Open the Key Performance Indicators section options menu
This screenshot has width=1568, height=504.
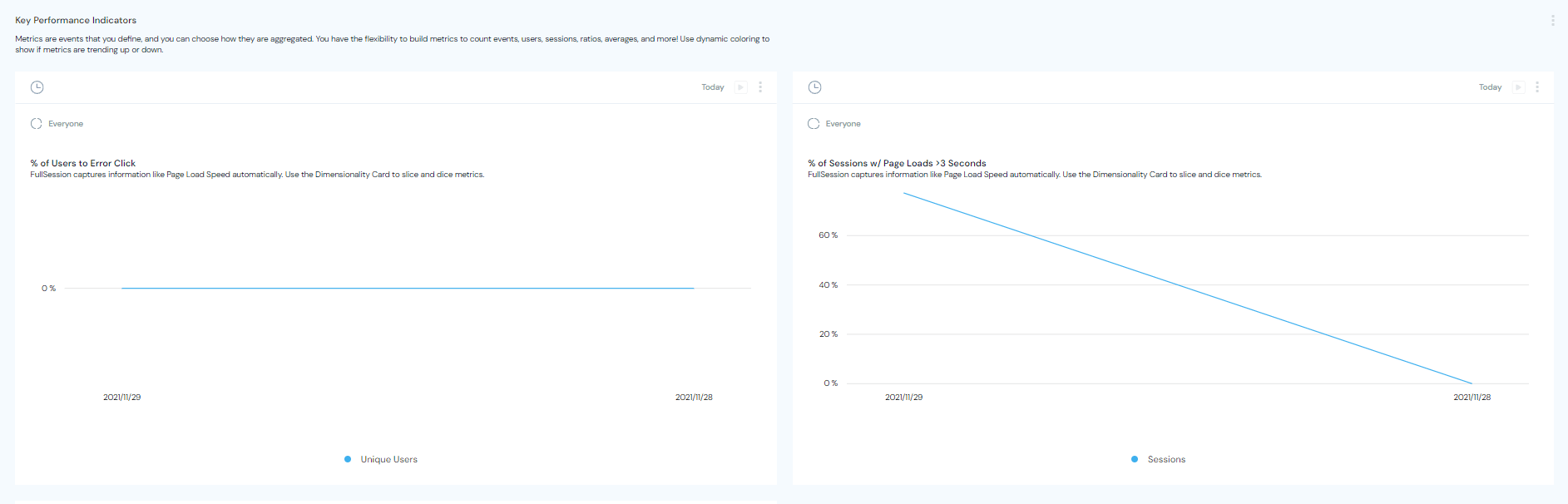pyautogui.click(x=1552, y=21)
